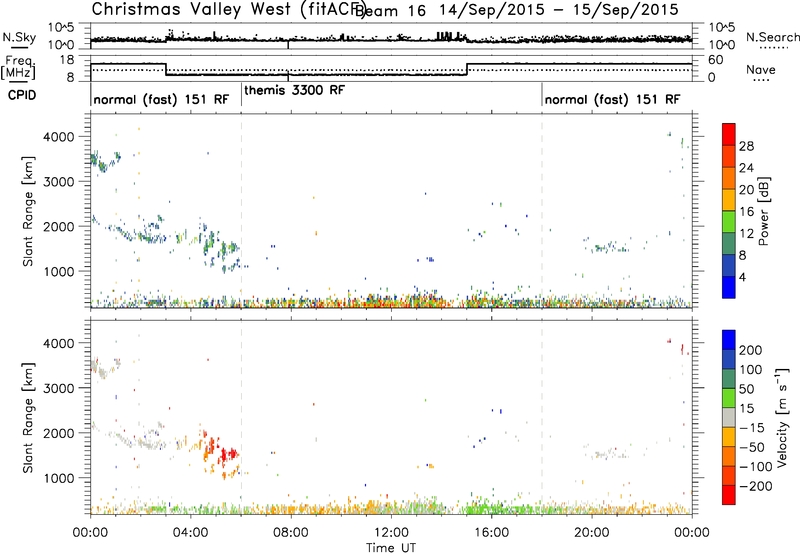
Task: Click the "4" tick on the Power colorbar
Action: click(742, 277)
